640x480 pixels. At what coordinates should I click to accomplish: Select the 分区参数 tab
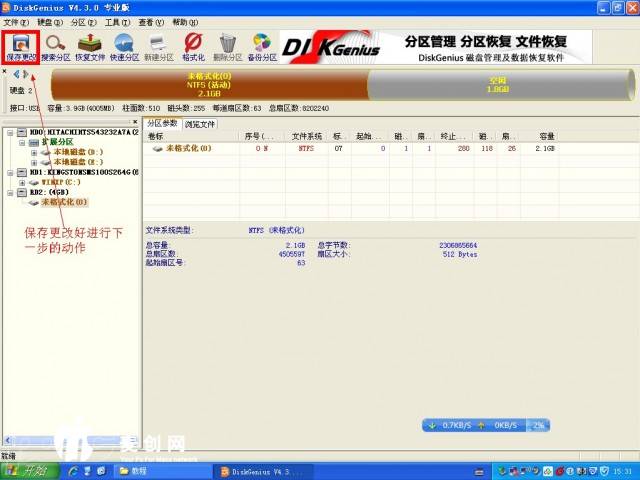[163, 124]
